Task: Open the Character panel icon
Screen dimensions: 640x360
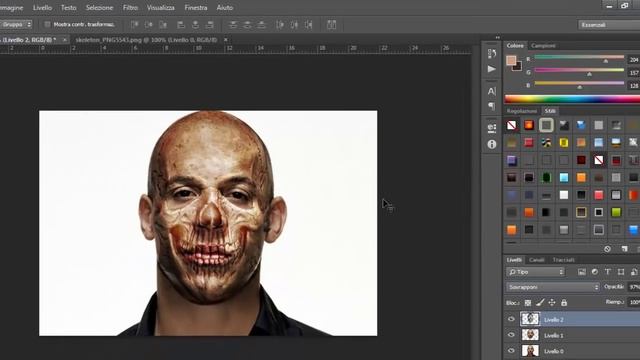Action: tap(492, 91)
